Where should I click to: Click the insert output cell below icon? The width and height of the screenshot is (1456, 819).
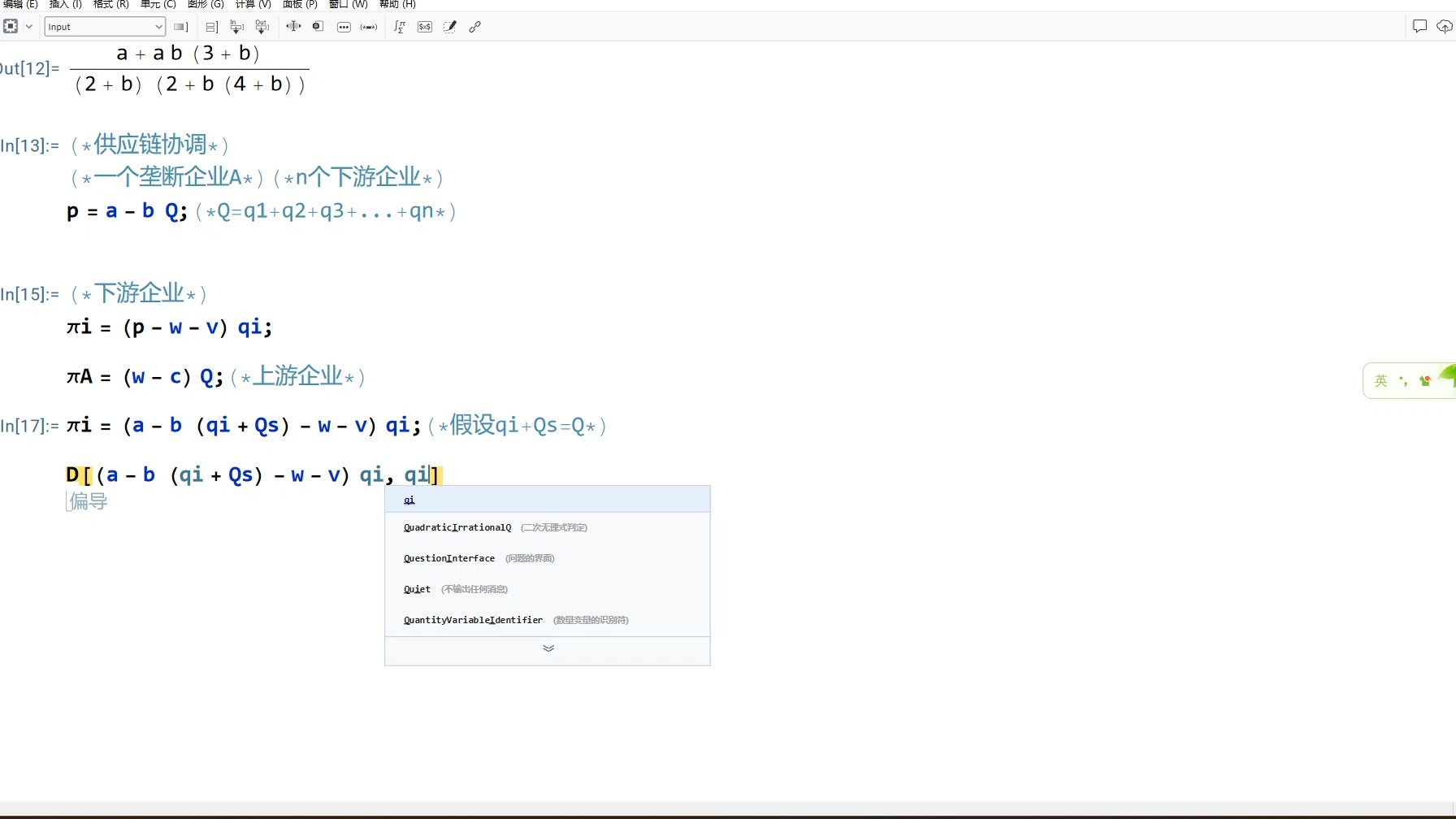(x=262, y=27)
